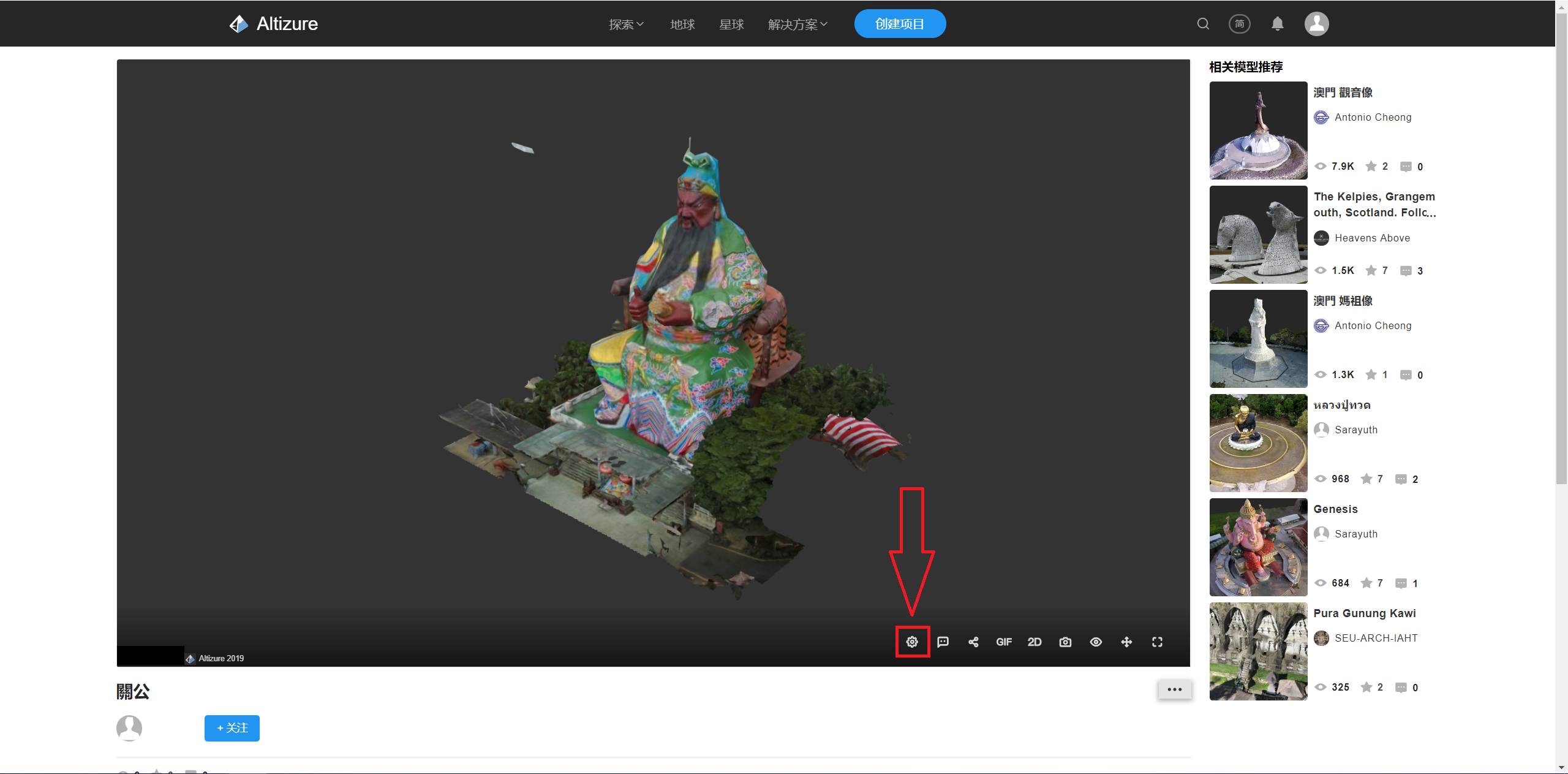Open the Pura Gunung Kawi title link
The image size is (1568, 774).
(1365, 613)
